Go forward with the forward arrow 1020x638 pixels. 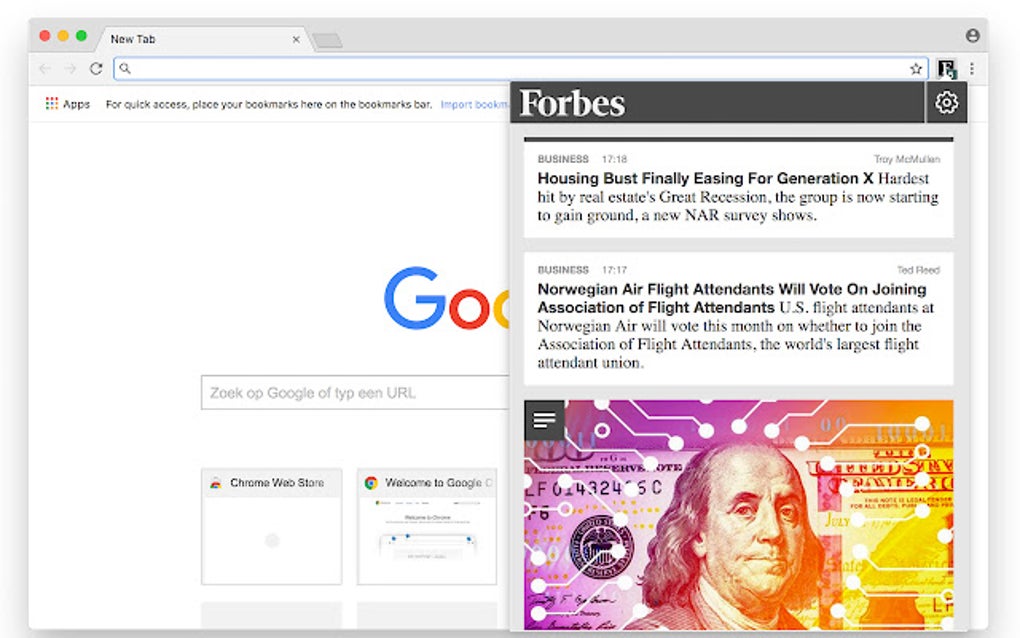click(70, 68)
